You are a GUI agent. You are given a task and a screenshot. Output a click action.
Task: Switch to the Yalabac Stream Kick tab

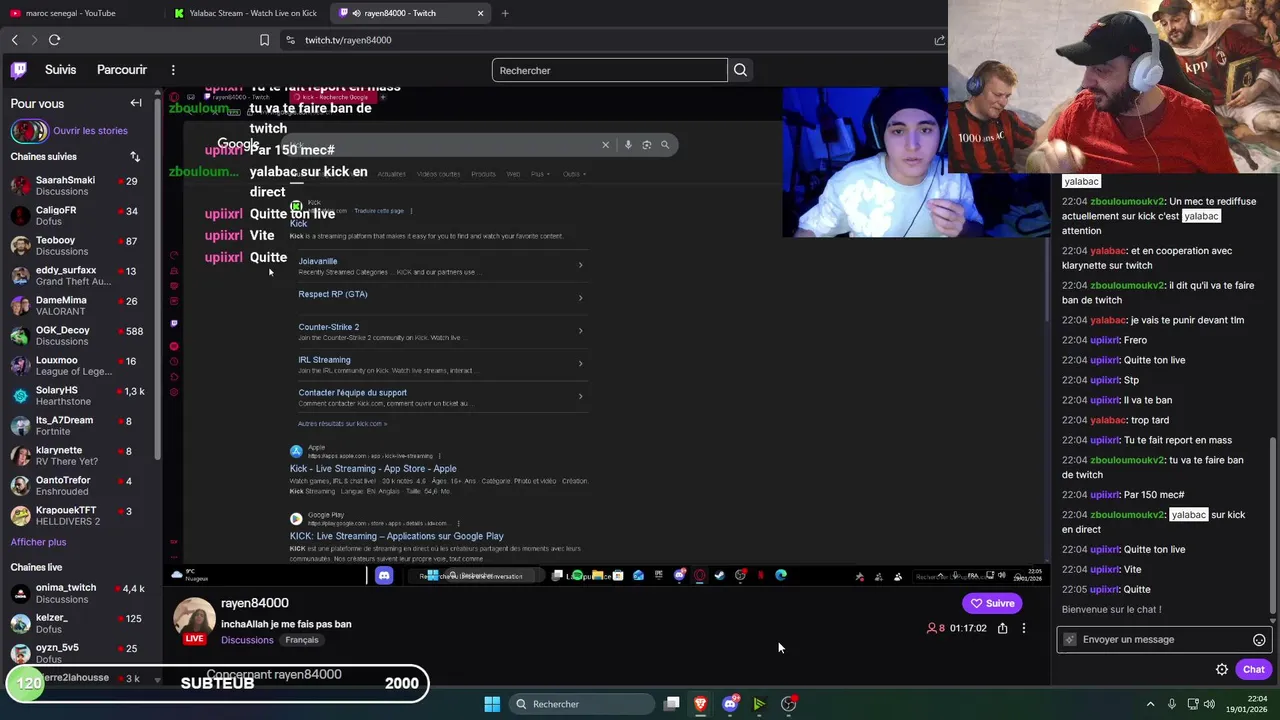click(x=246, y=13)
